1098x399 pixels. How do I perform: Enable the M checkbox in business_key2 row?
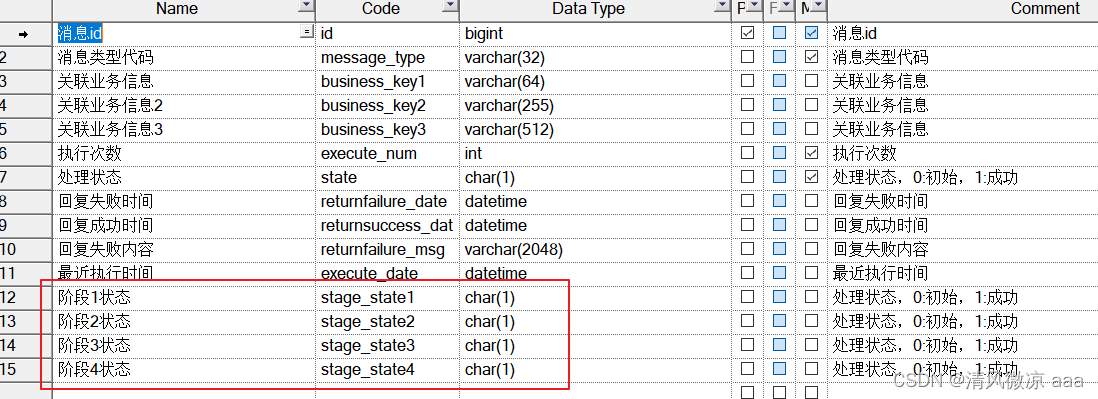(811, 104)
